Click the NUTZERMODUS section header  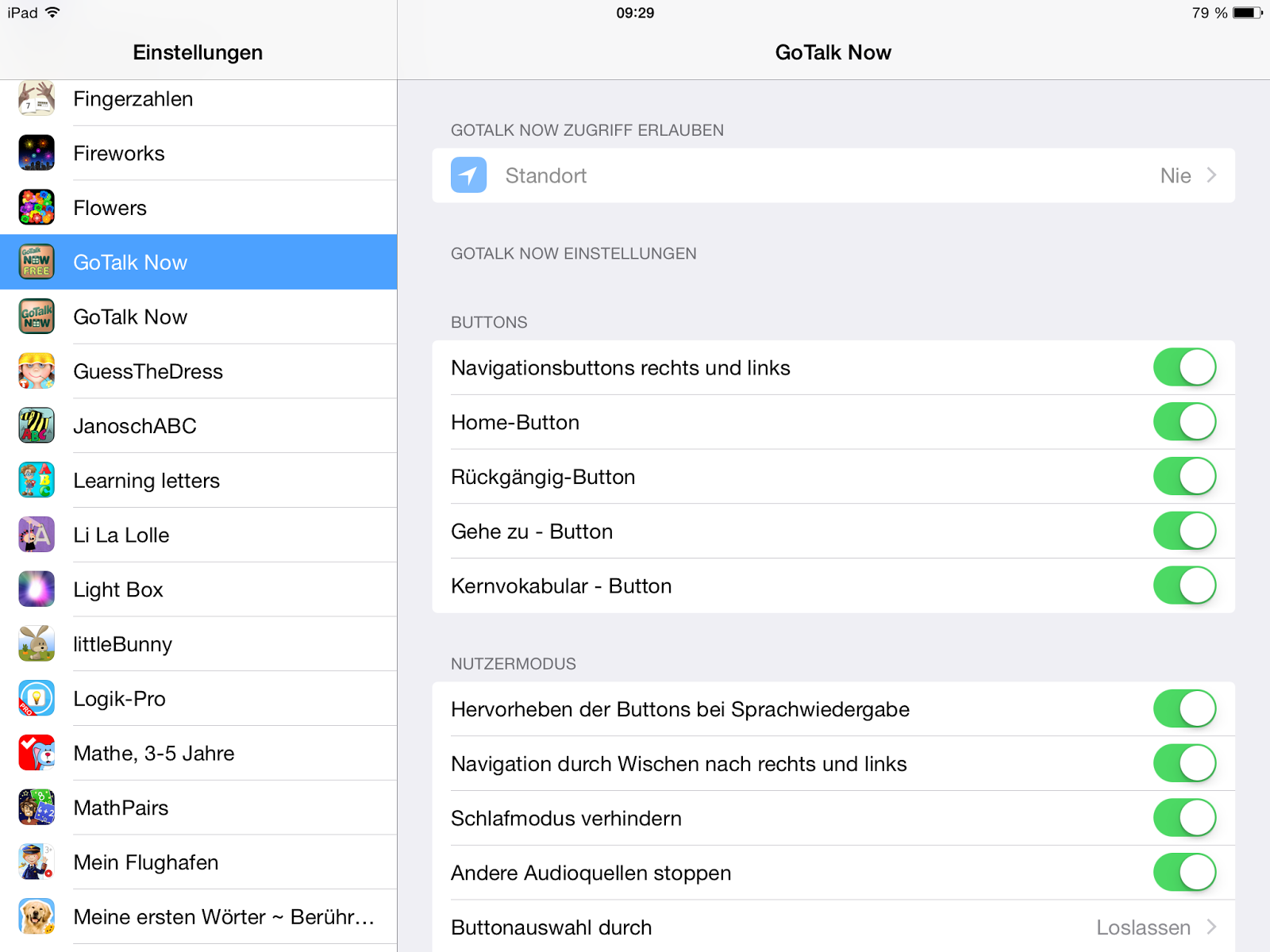[x=514, y=664]
